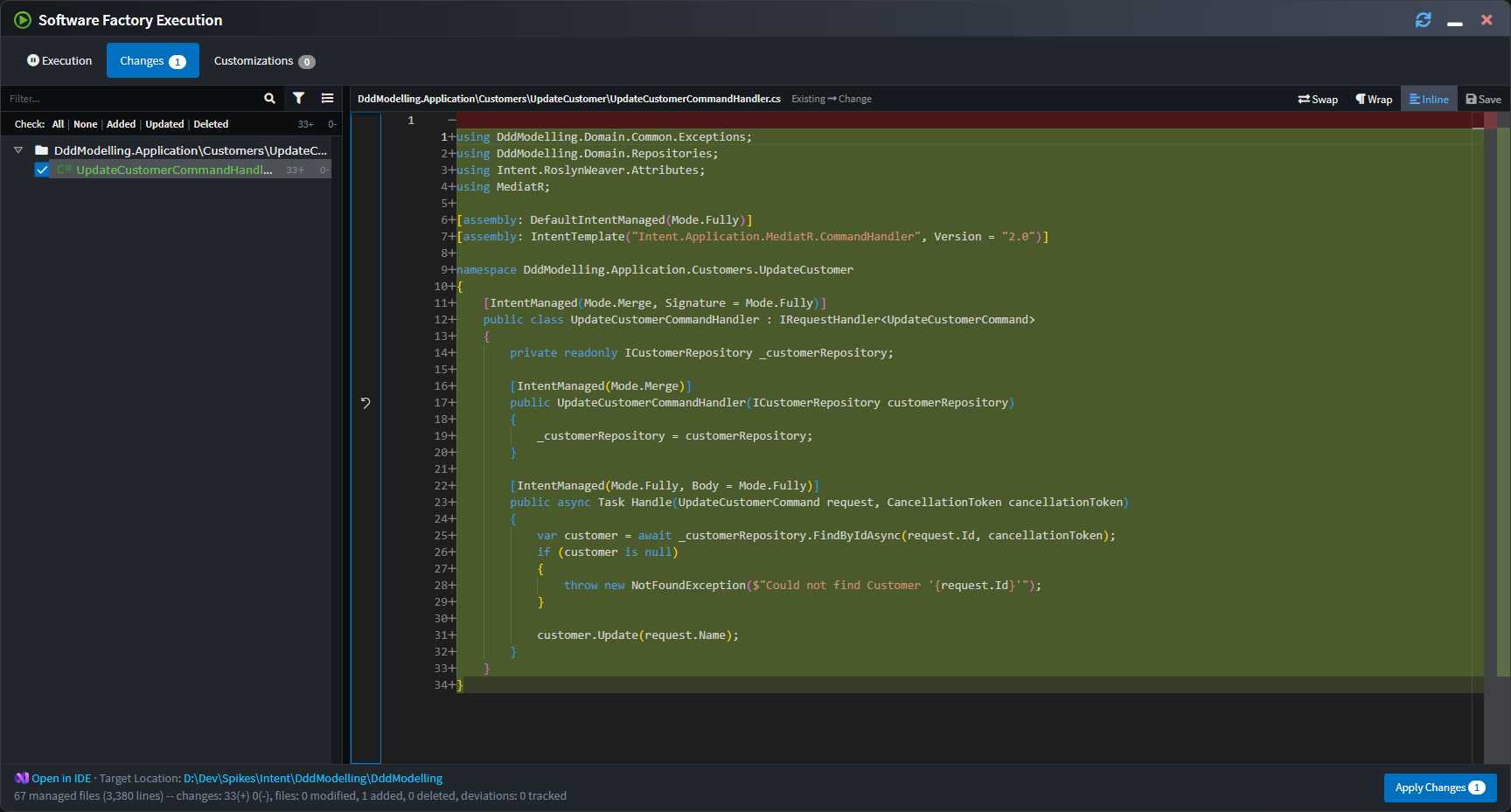Uncheck UpdateCustomerCommandHandler file checkbox
Viewport: 1511px width, 812px height.
41,170
